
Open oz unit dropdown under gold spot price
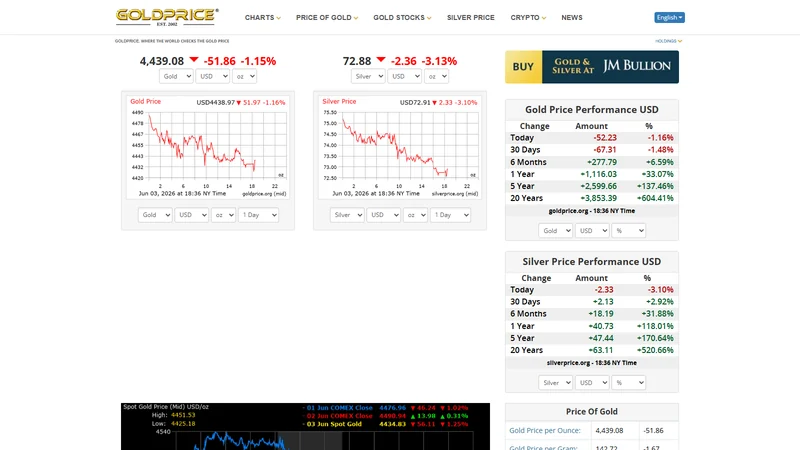point(244,76)
